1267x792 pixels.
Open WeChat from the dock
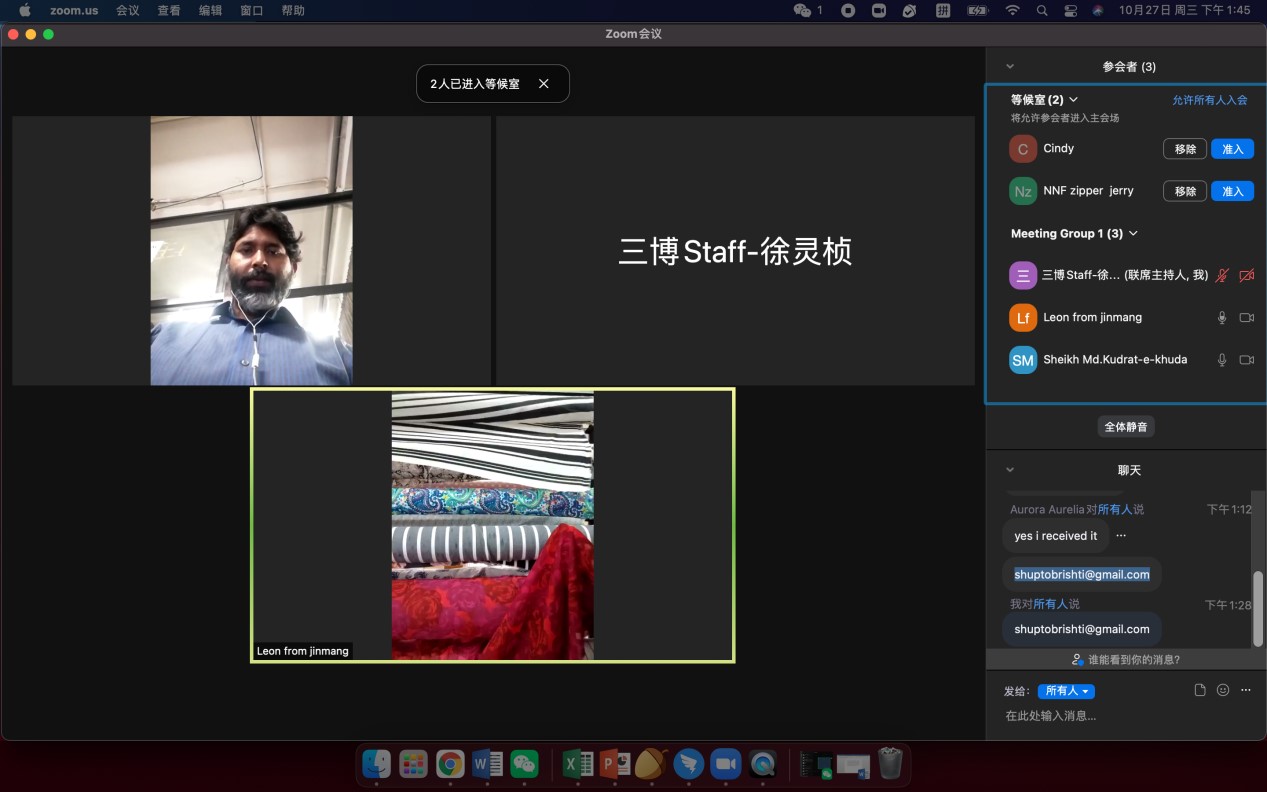pos(524,764)
